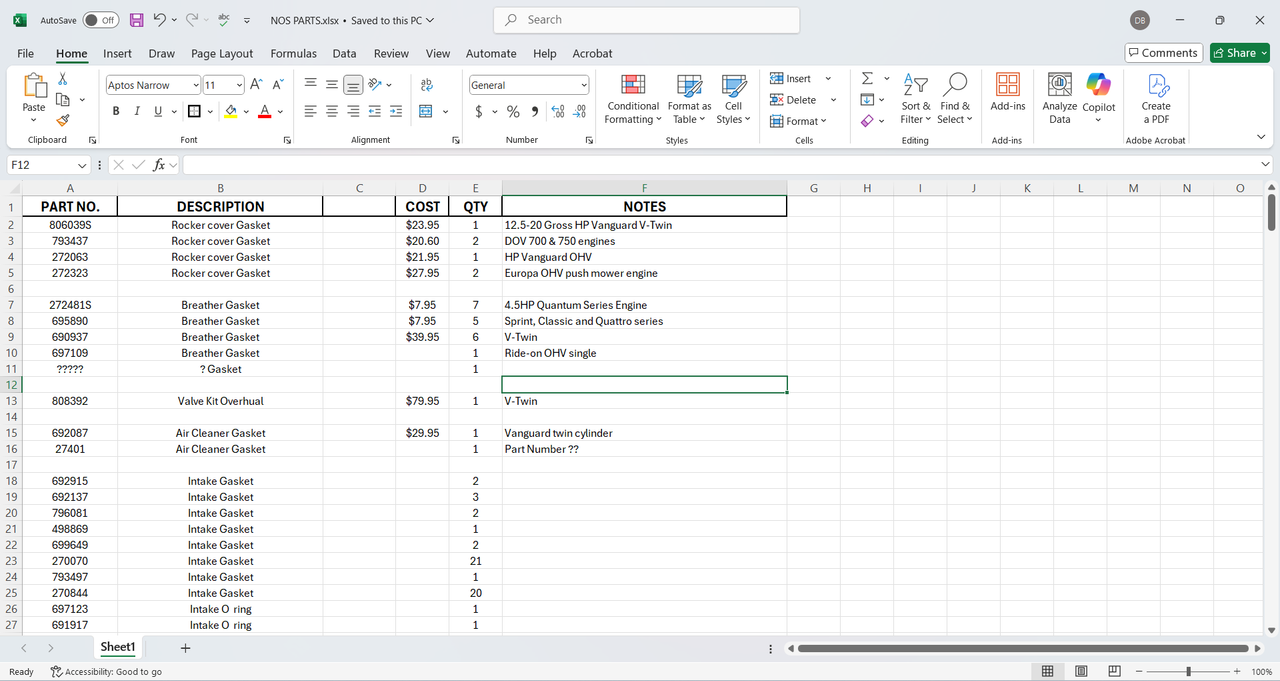Toggle middle vertical align

coord(332,85)
